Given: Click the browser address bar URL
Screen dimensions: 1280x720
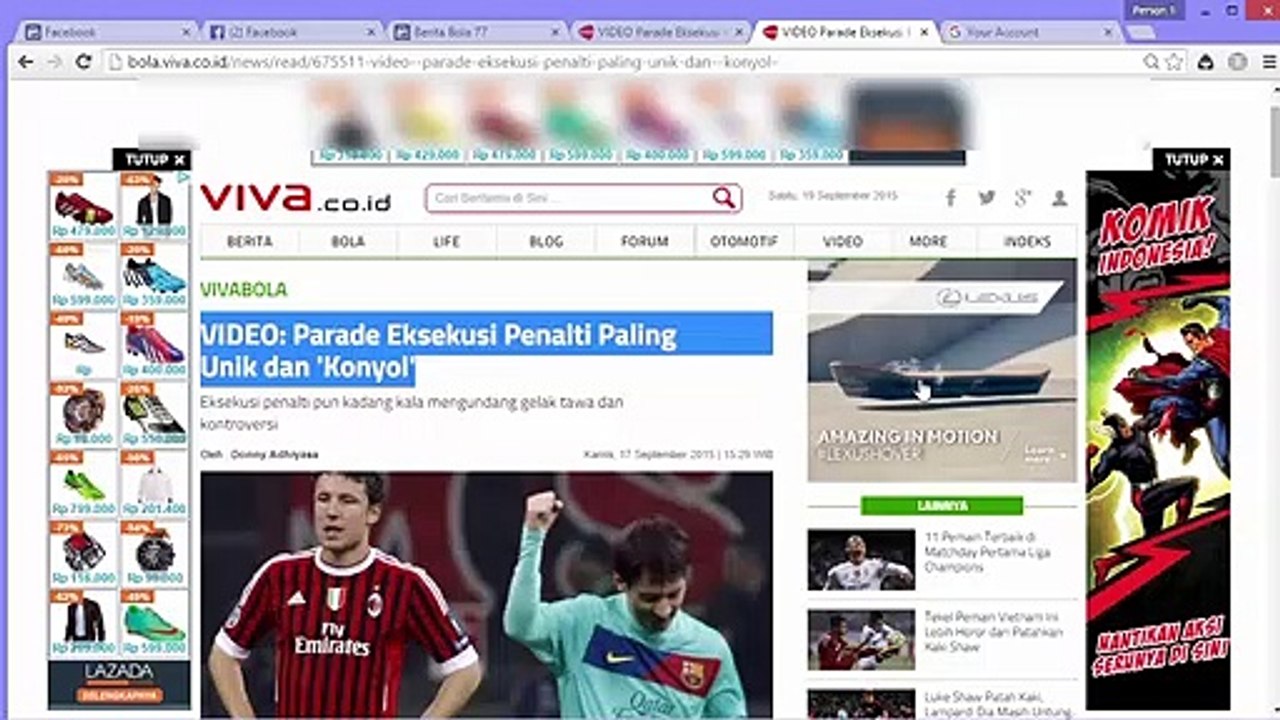Looking at the screenshot, I should tap(454, 62).
